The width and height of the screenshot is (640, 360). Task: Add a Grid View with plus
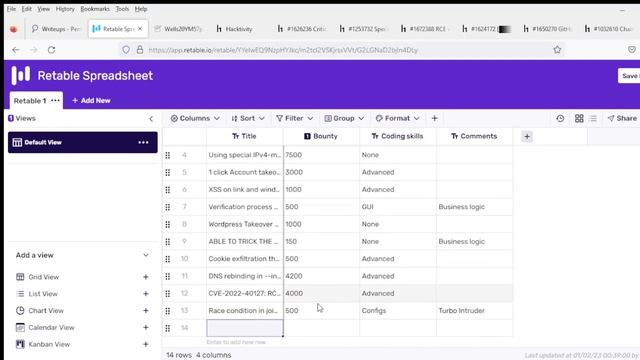pos(146,277)
